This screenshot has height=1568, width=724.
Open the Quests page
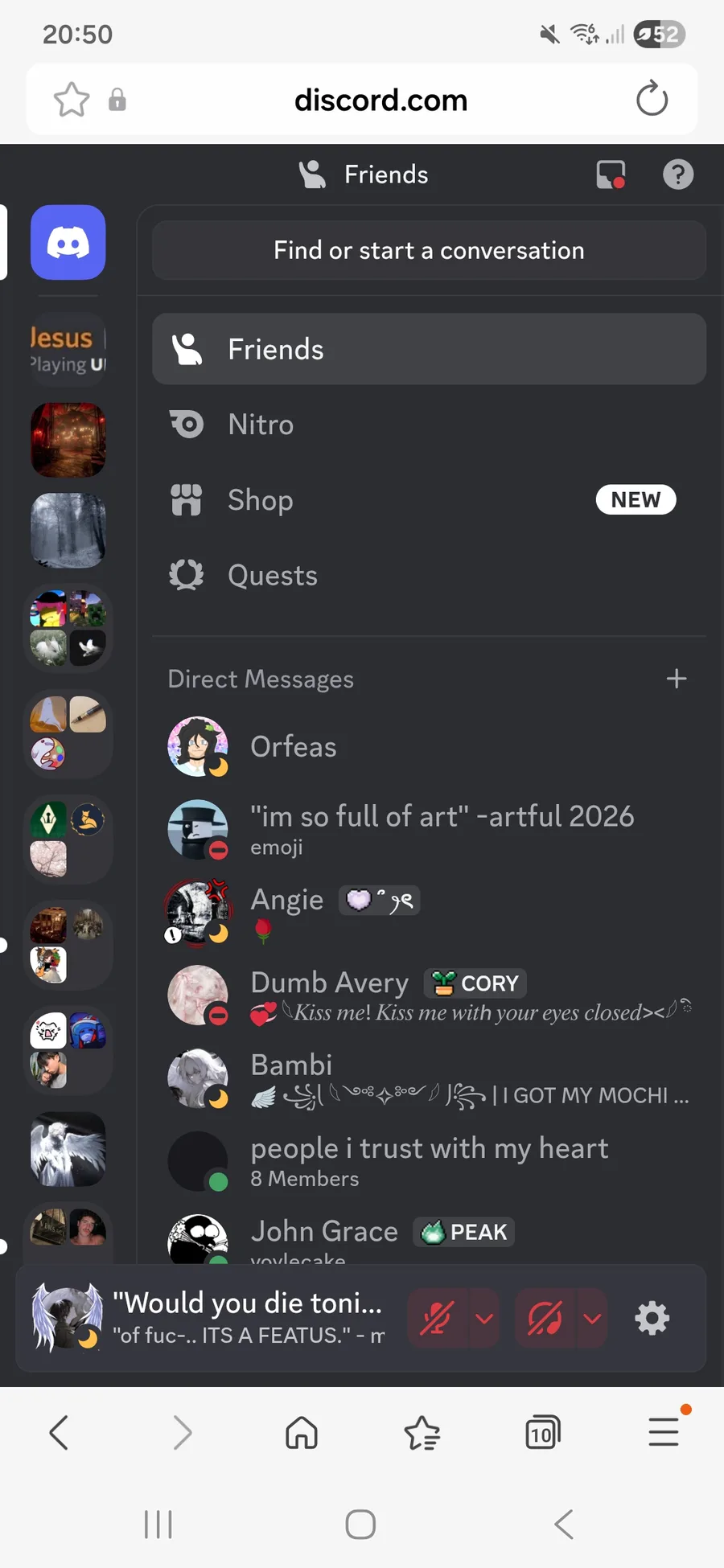pyautogui.click(x=429, y=575)
